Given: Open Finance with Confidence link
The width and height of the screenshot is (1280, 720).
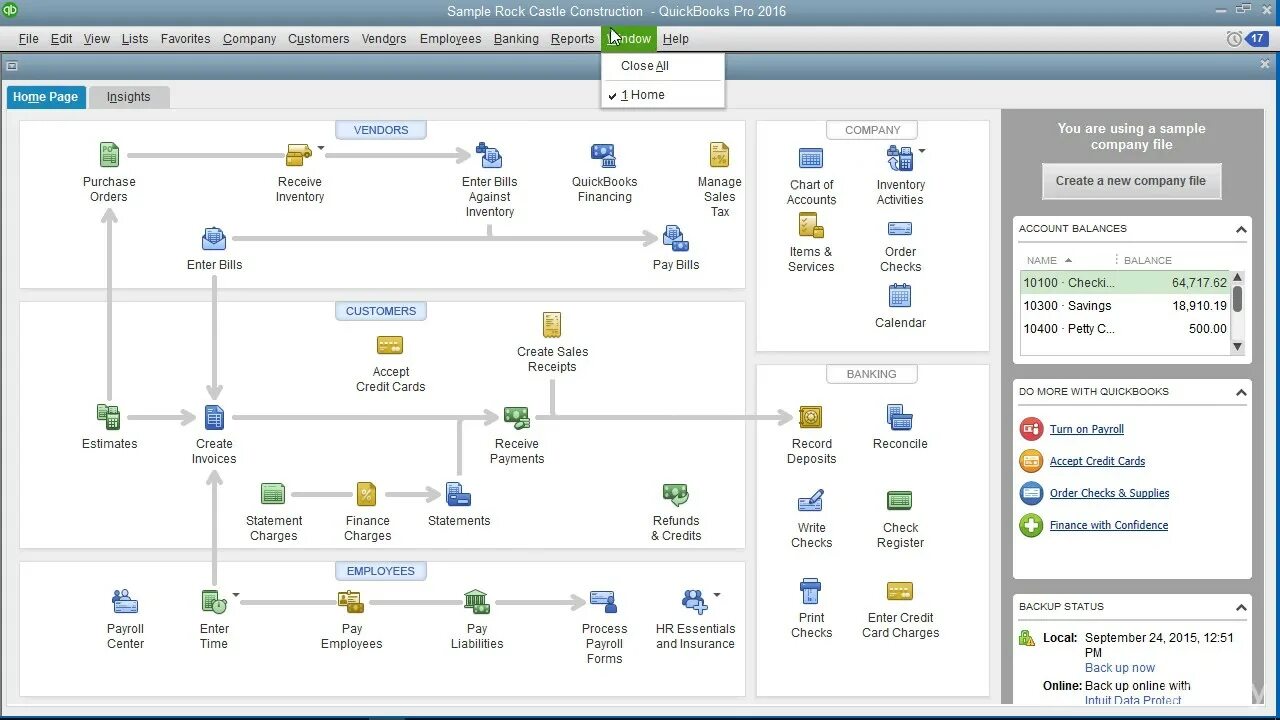Looking at the screenshot, I should pyautogui.click(x=1108, y=525).
